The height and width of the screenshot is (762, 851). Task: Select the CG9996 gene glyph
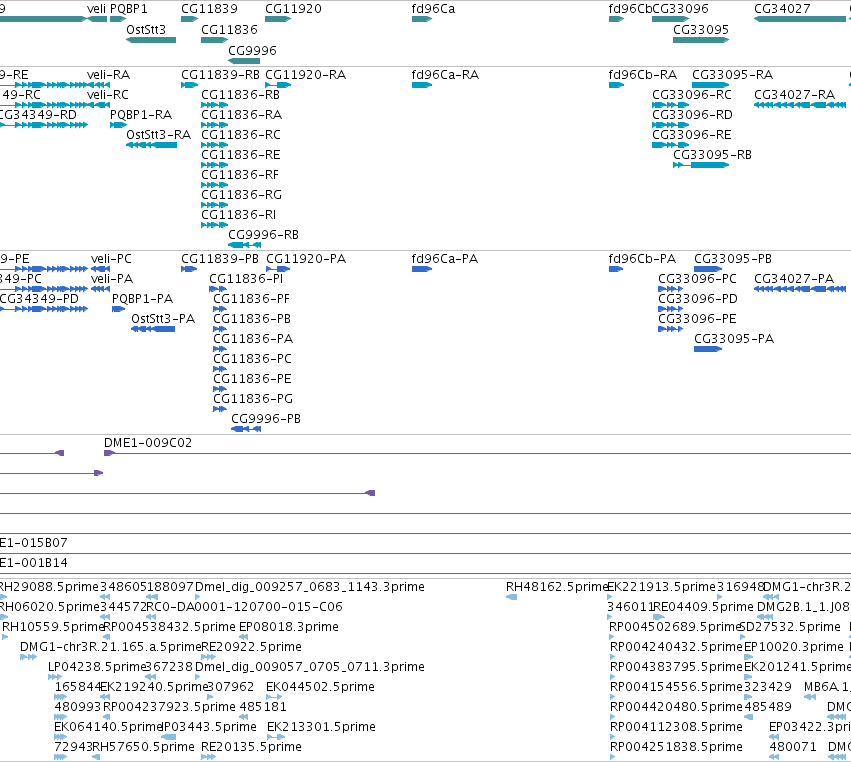[x=244, y=61]
